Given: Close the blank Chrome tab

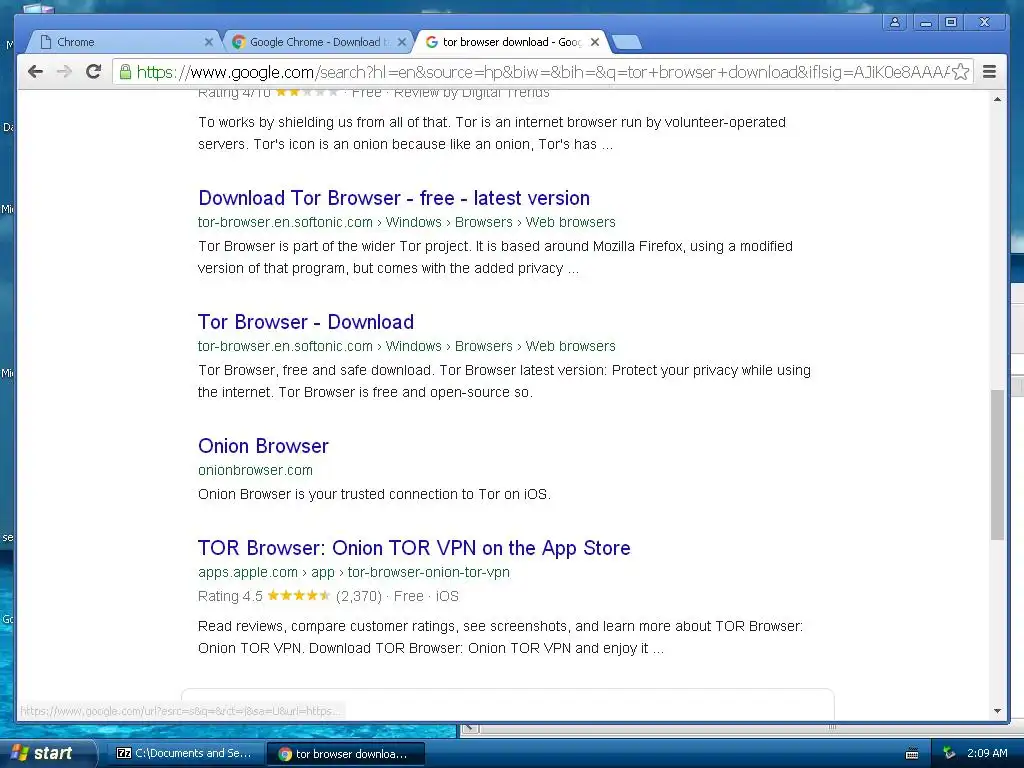Looking at the screenshot, I should click(x=208, y=42).
